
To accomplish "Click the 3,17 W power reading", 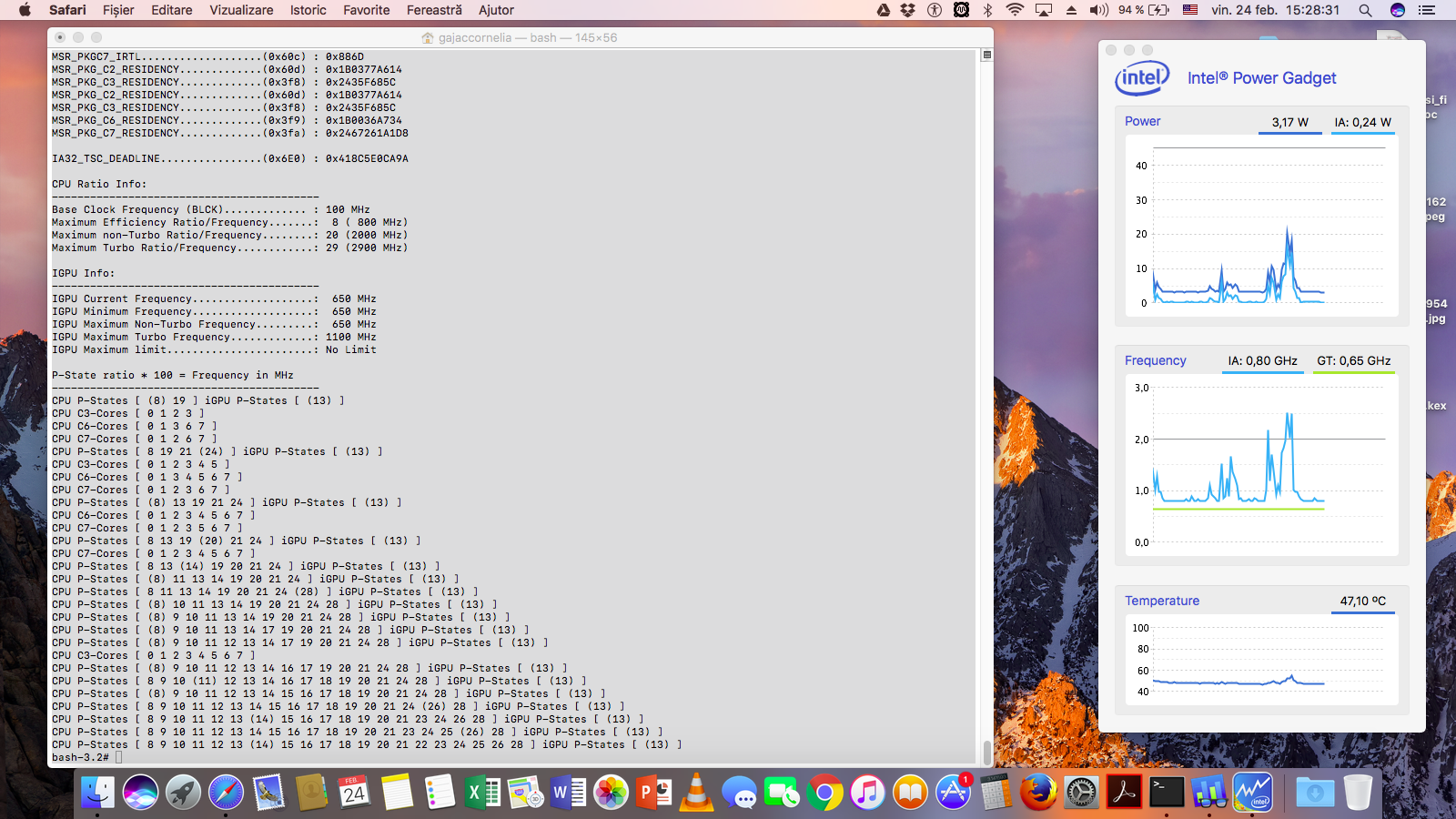I will point(1290,122).
